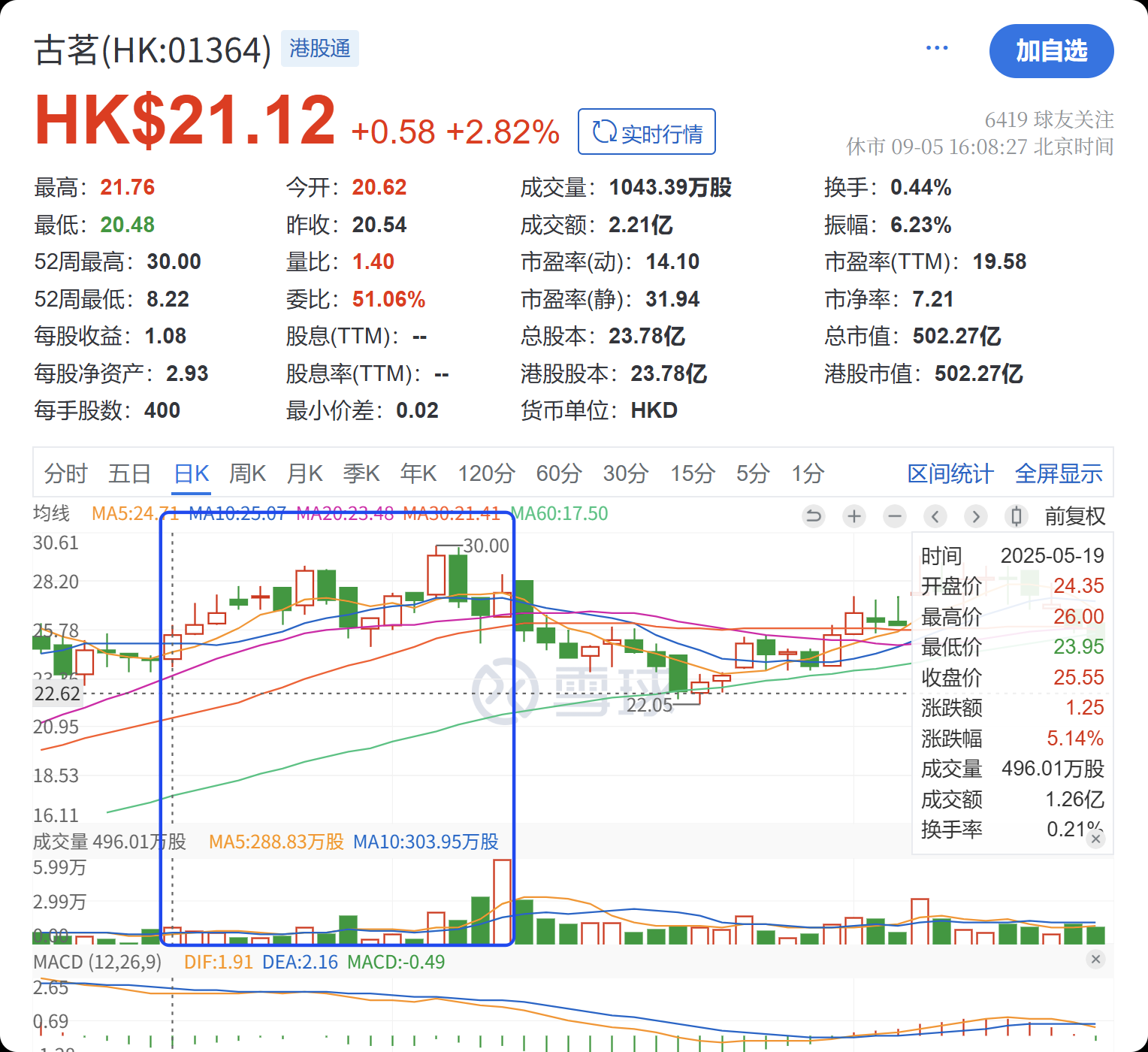The width and height of the screenshot is (1148, 1052).
Task: Click the MACD (12,26,9) indicator label
Action: [x=98, y=962]
